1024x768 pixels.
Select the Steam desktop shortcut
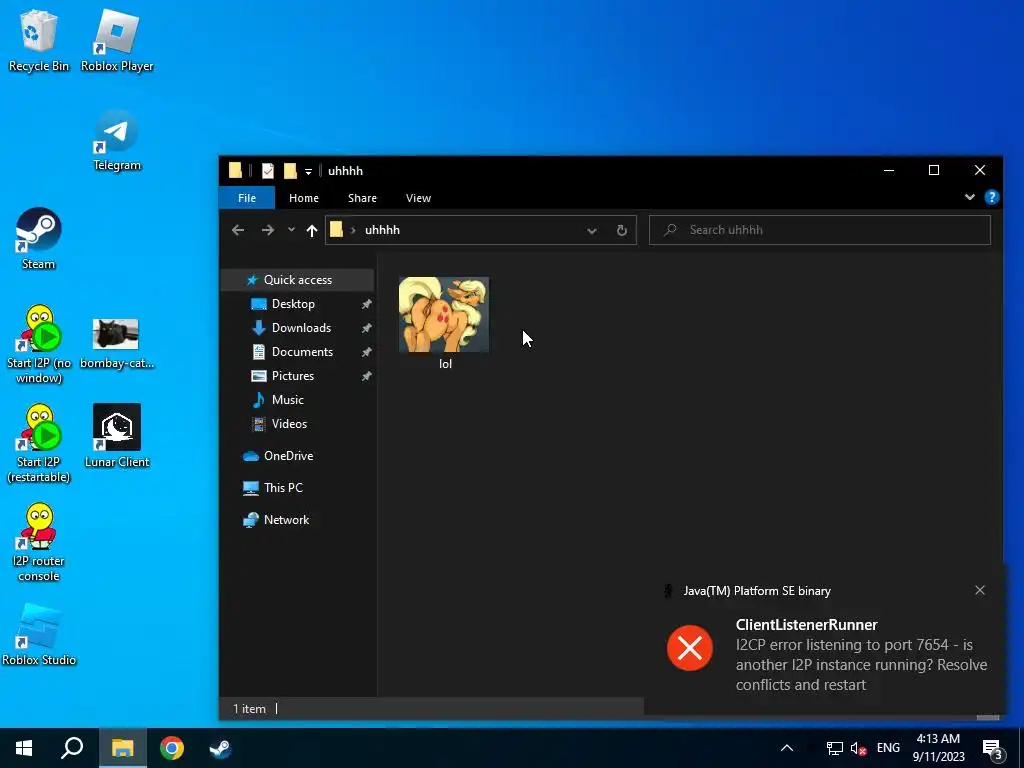pyautogui.click(x=39, y=239)
